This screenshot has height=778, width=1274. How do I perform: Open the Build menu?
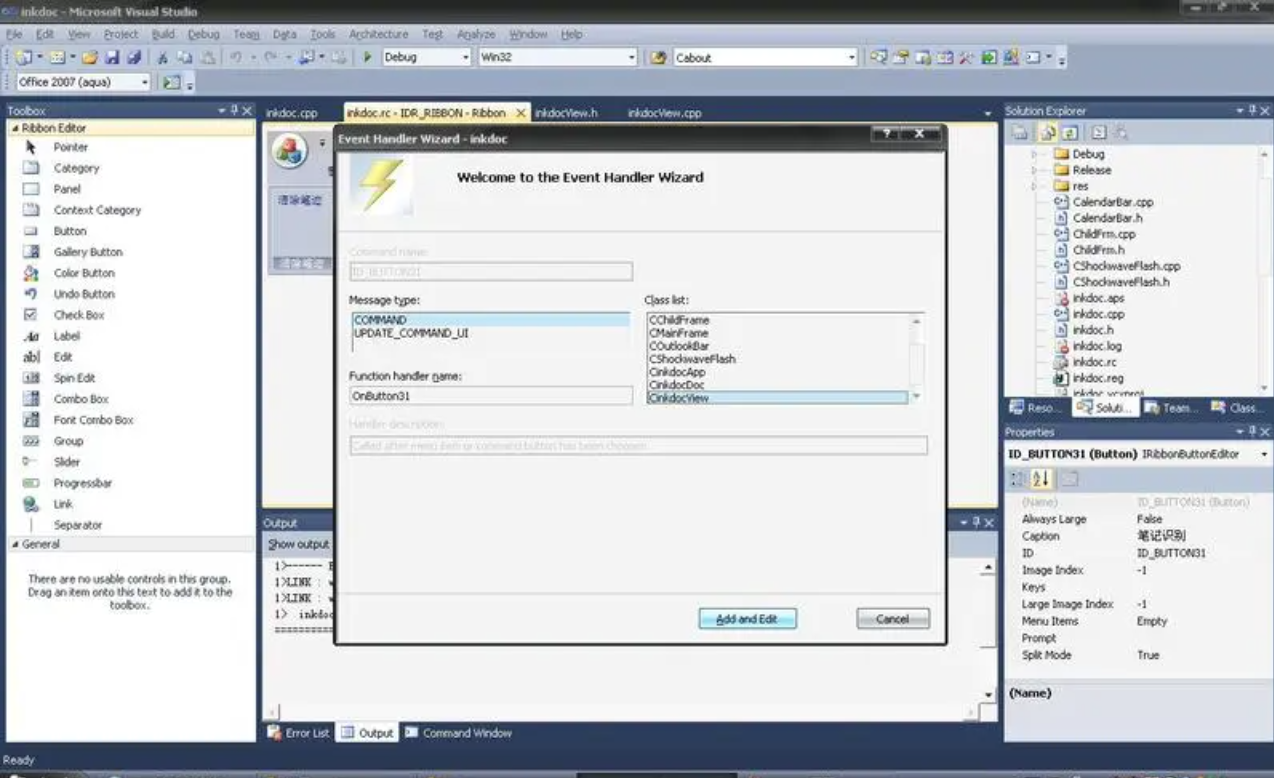(163, 34)
